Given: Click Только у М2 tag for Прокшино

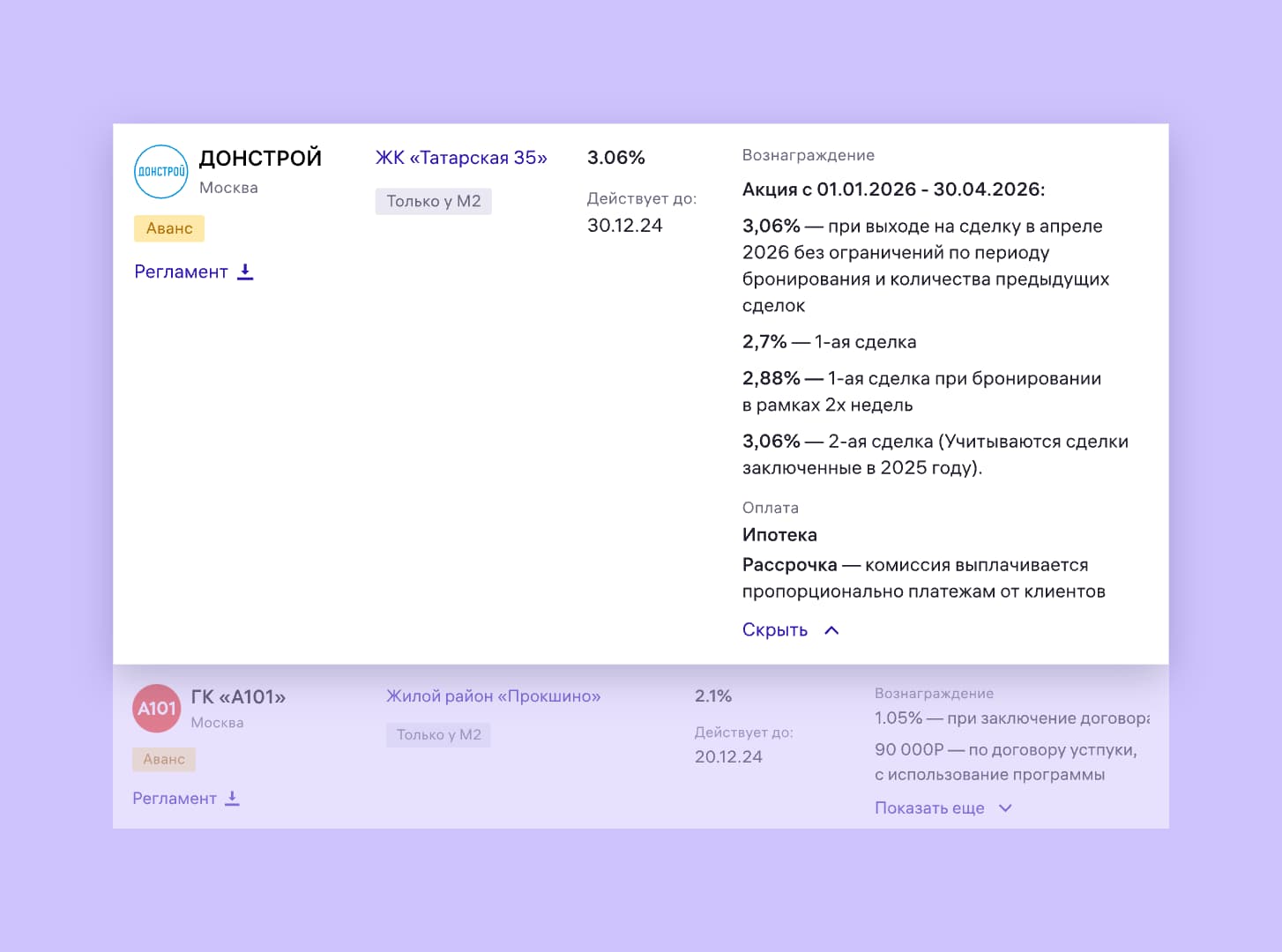Looking at the screenshot, I should 439,734.
